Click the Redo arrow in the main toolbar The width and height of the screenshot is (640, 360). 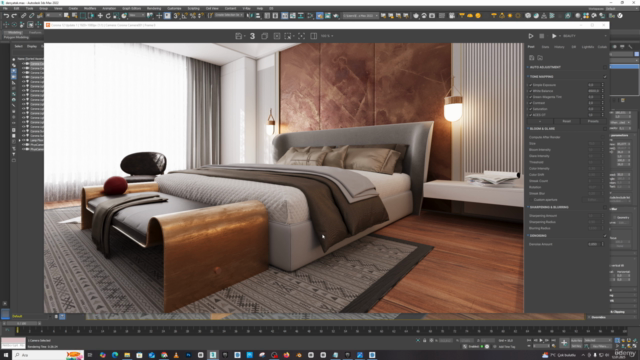click(x=14, y=16)
